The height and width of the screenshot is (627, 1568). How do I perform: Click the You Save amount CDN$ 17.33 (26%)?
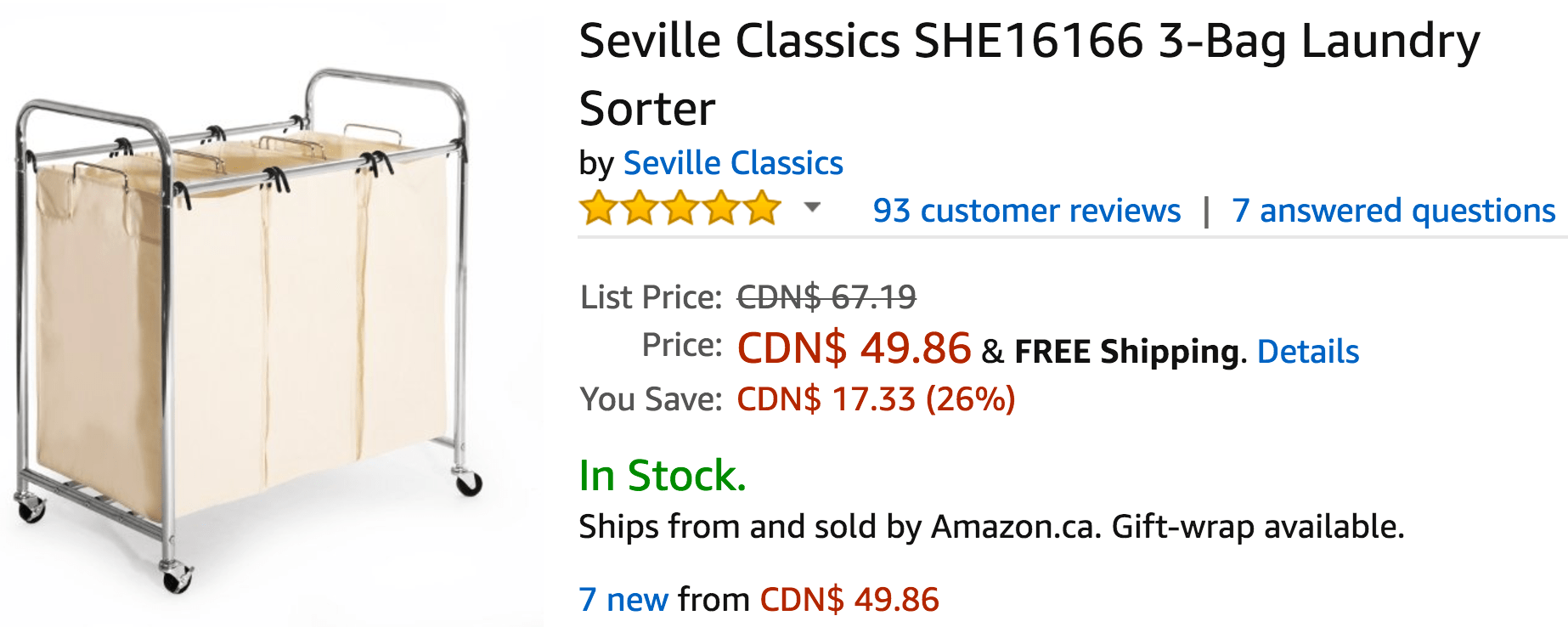tap(876, 399)
